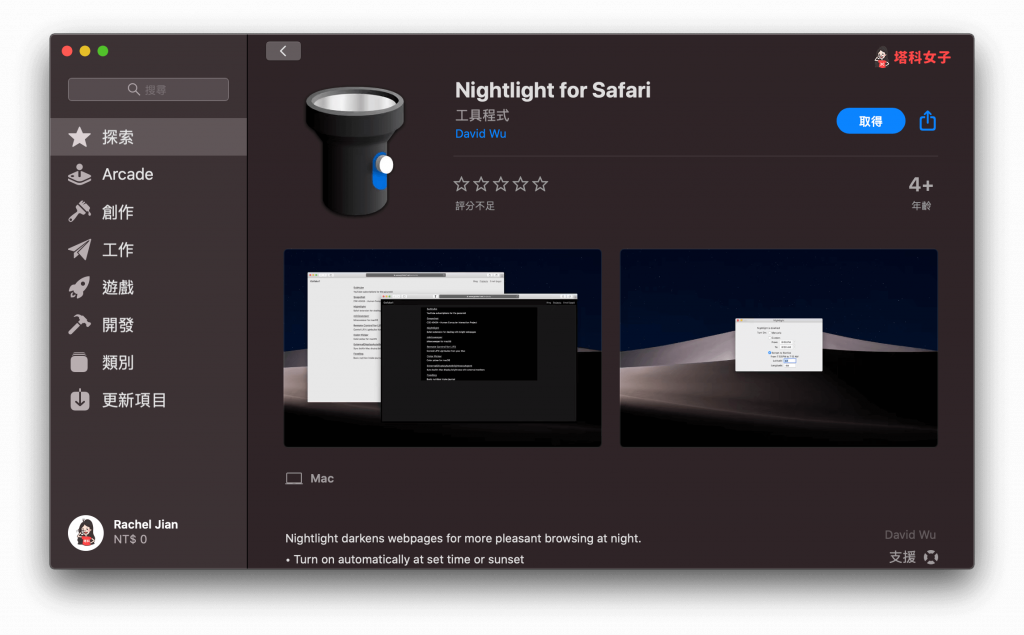This screenshot has width=1024, height=635.
Task: Click the NT$ 0 account balance
Action: tap(130, 540)
